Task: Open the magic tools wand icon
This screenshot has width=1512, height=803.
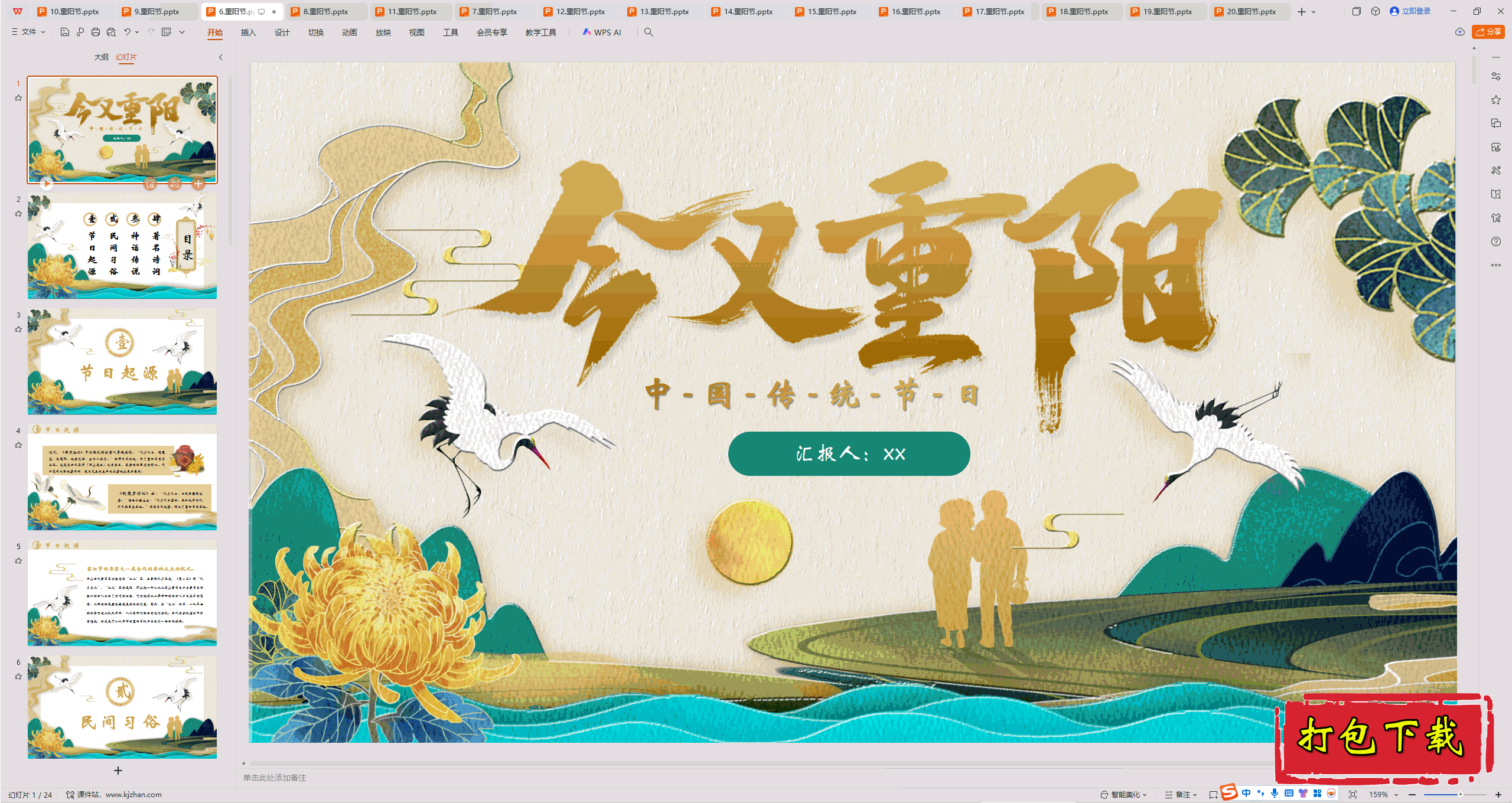Action: (1495, 171)
